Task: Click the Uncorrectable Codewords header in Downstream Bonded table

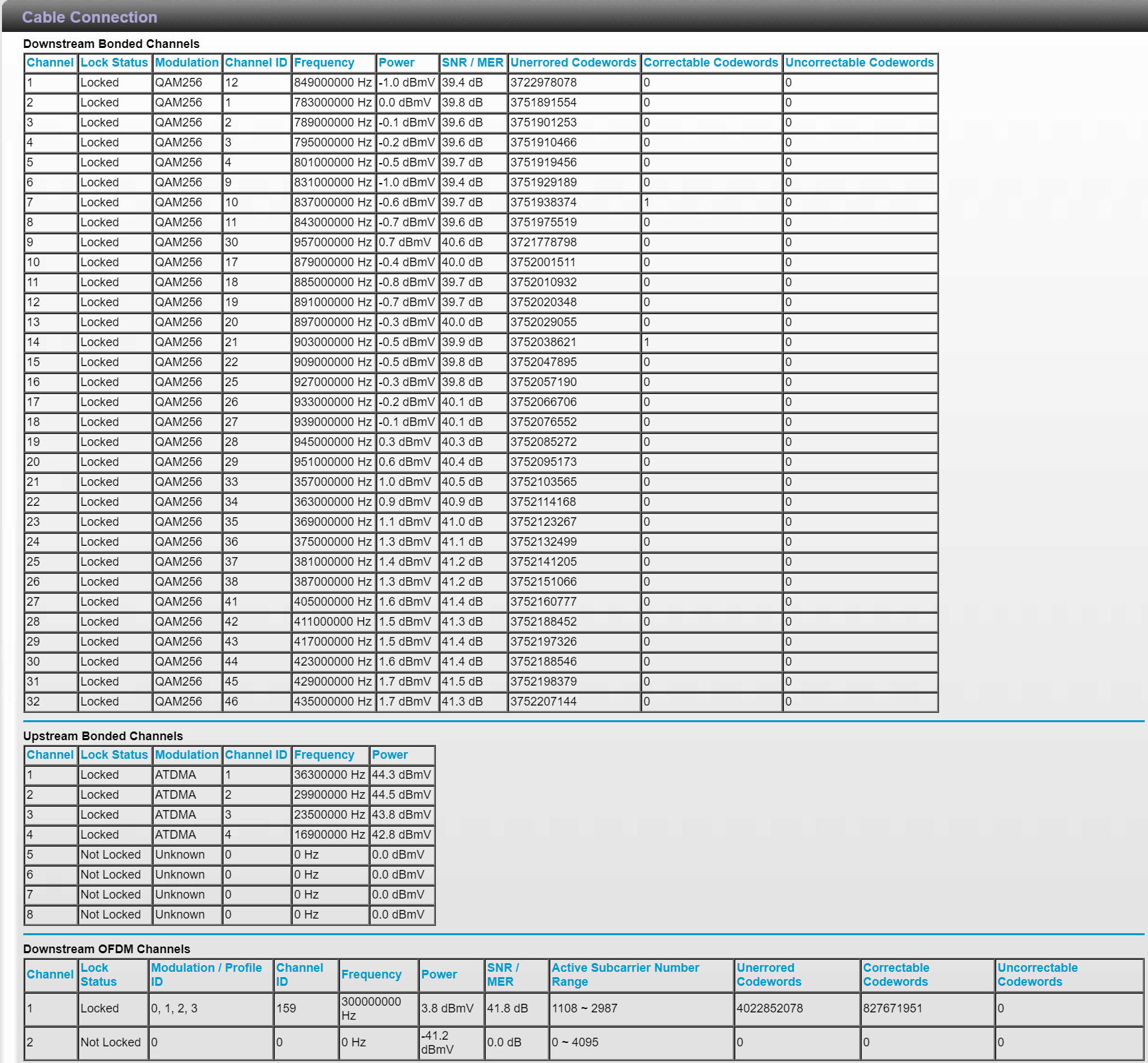Action: point(859,63)
